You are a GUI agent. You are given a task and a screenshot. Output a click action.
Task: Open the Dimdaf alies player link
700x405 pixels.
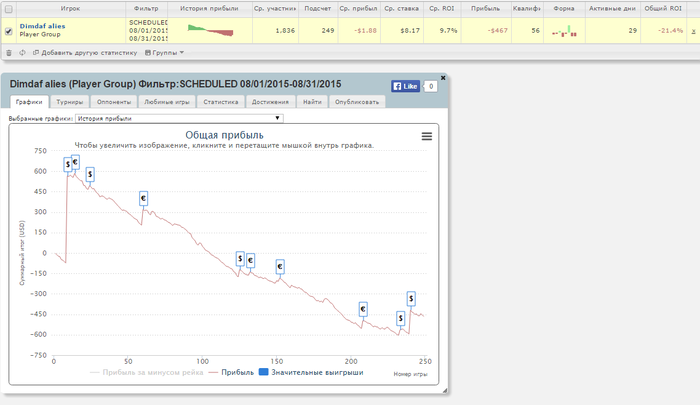tap(42, 26)
